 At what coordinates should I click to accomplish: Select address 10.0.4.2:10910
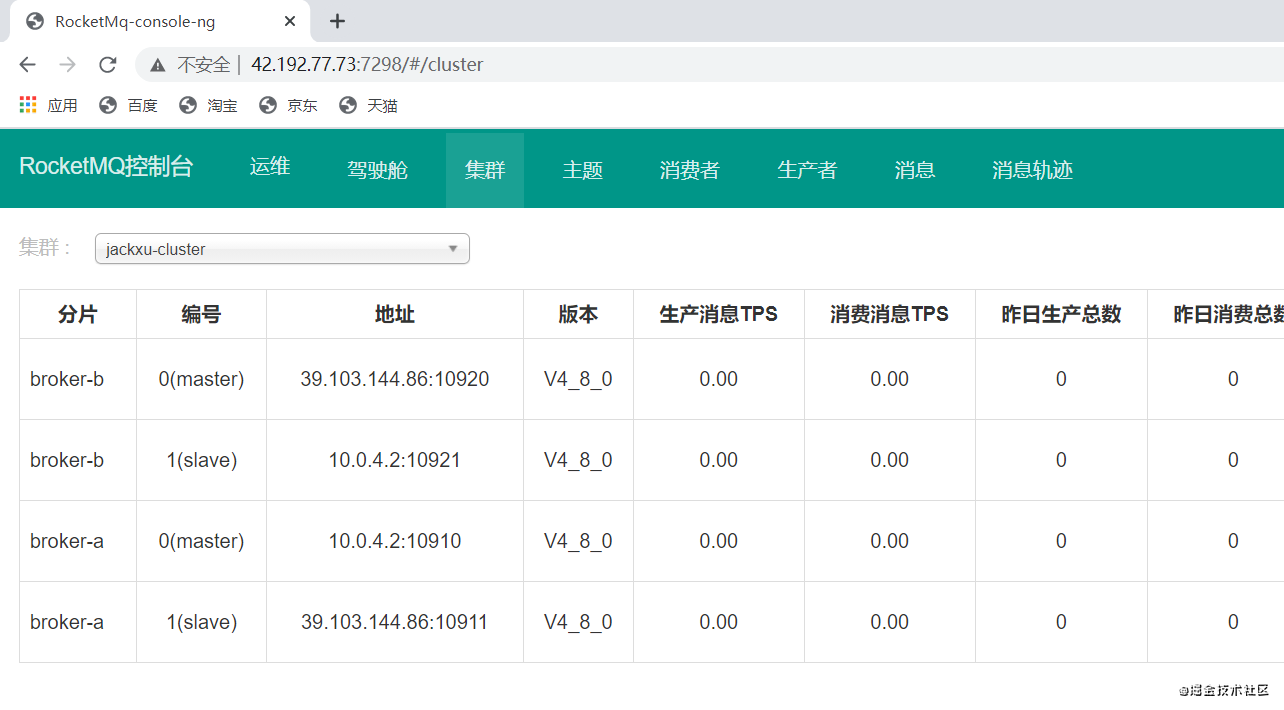(395, 541)
